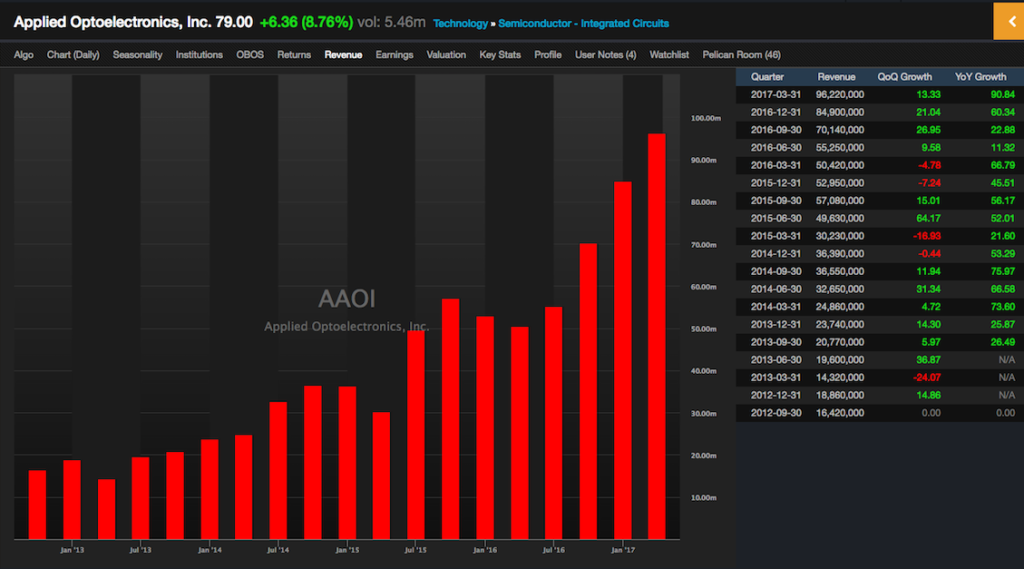Go to the Watchlist tab
Viewport: 1024px width, 569px height.
click(x=669, y=55)
